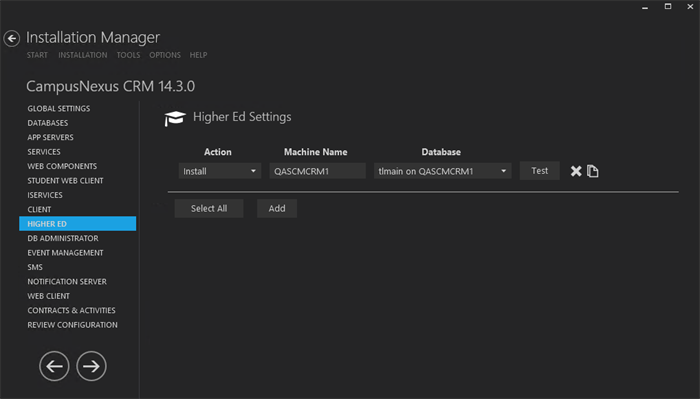Open the INSTALLATION menu

pos(83,55)
